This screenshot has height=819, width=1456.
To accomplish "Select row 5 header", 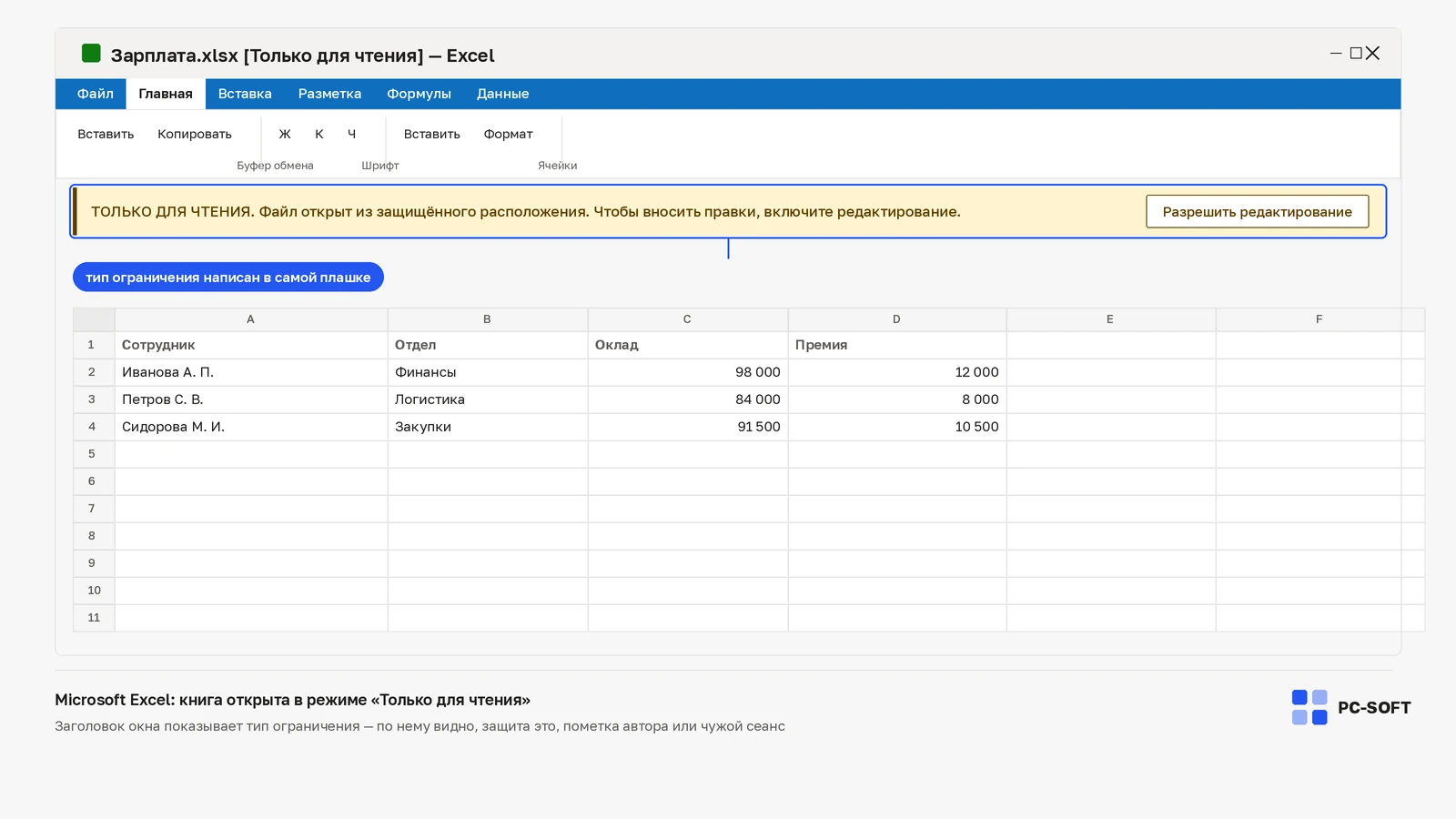I will pyautogui.click(x=94, y=454).
